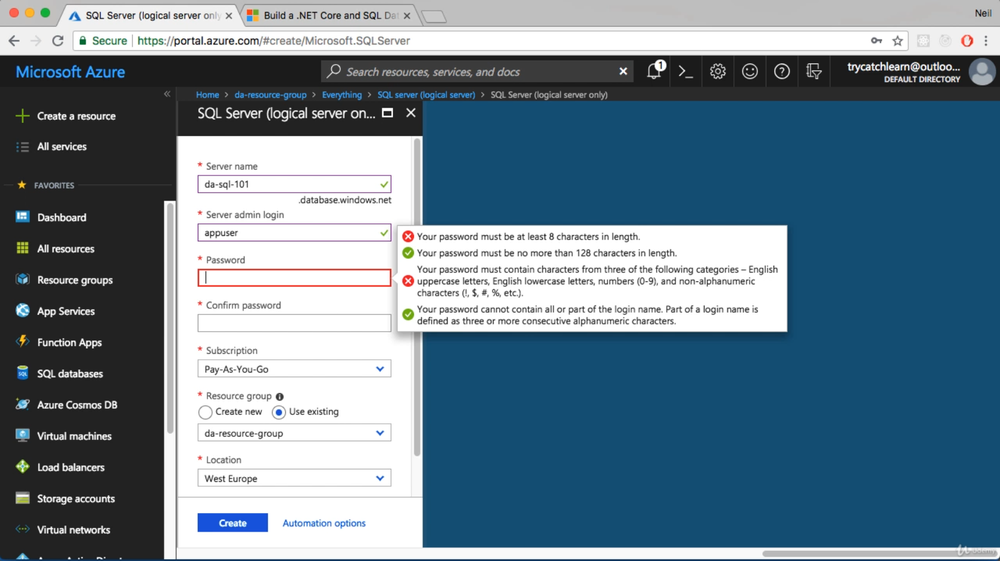
Task: Click browser back arrow
Action: (x=14, y=41)
